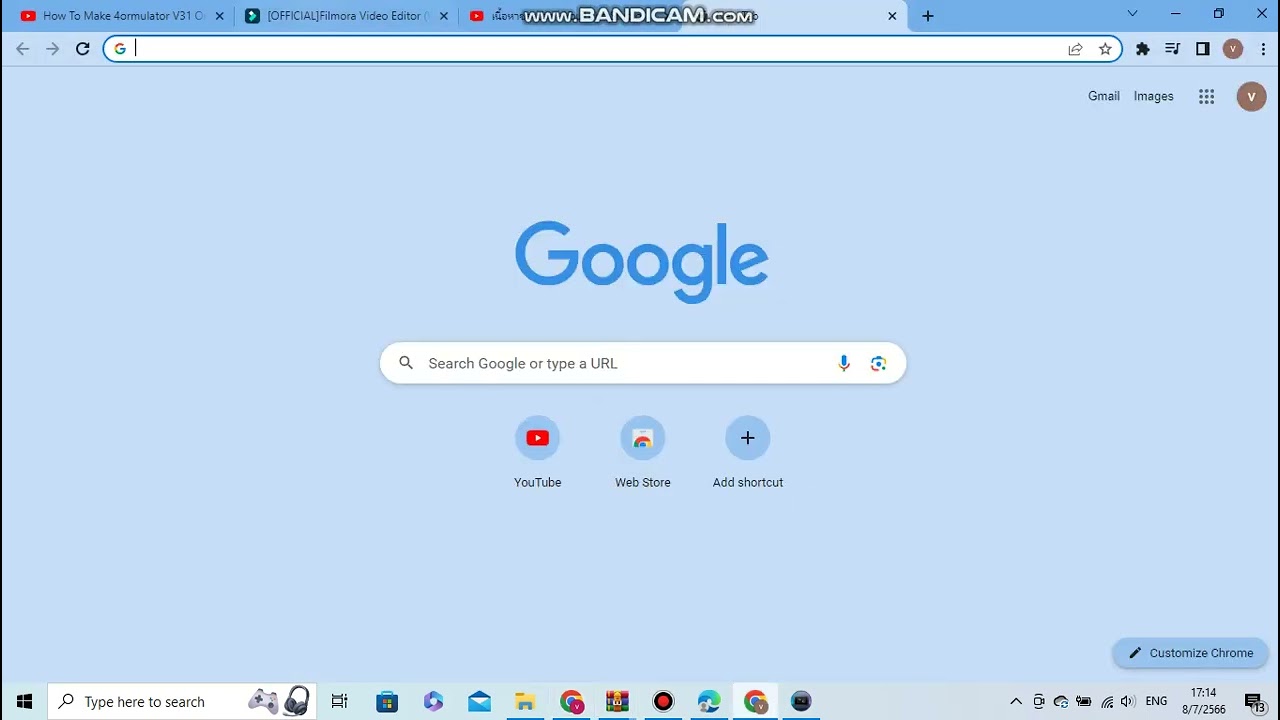Open the Mail app on the taskbar
1280x720 pixels.
click(479, 701)
